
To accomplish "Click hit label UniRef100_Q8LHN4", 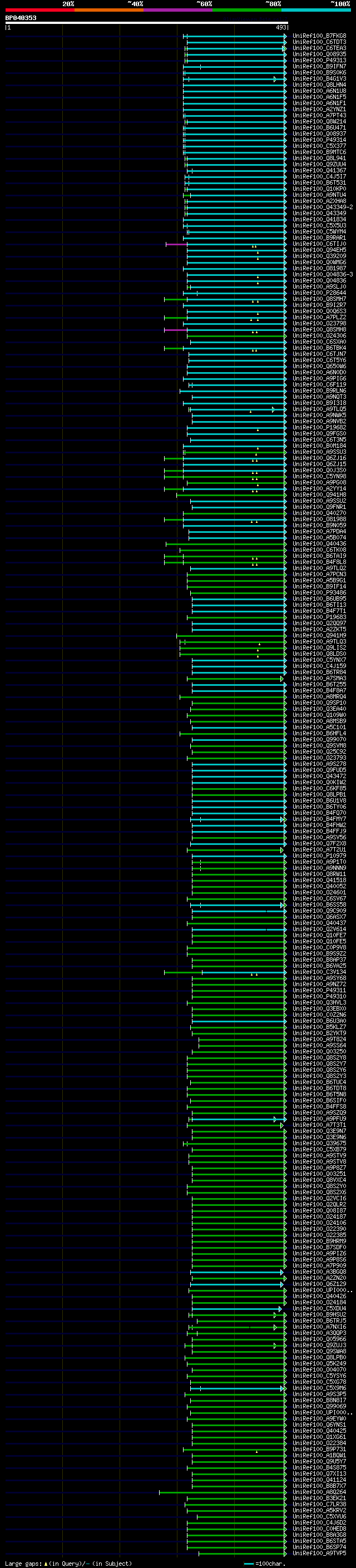I will 319,85.
